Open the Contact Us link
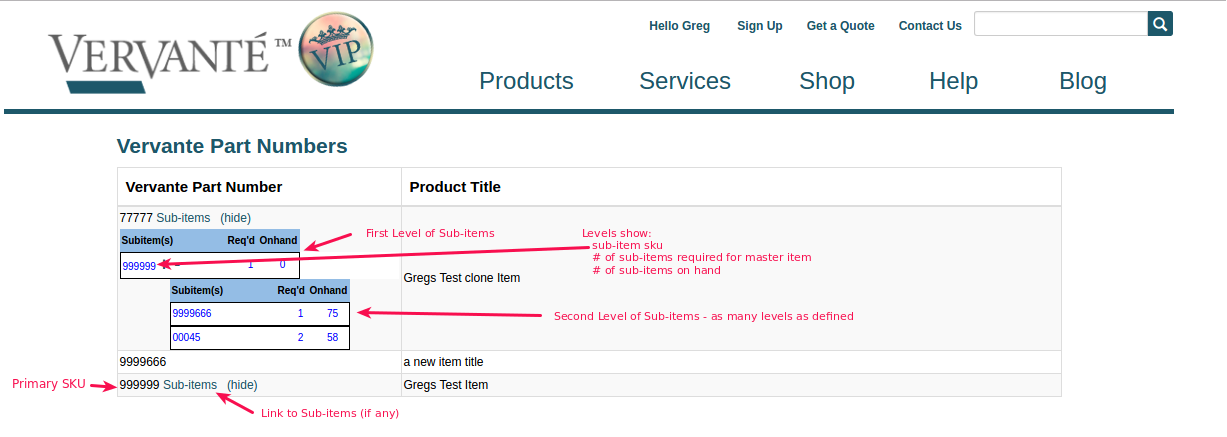 coord(930,26)
